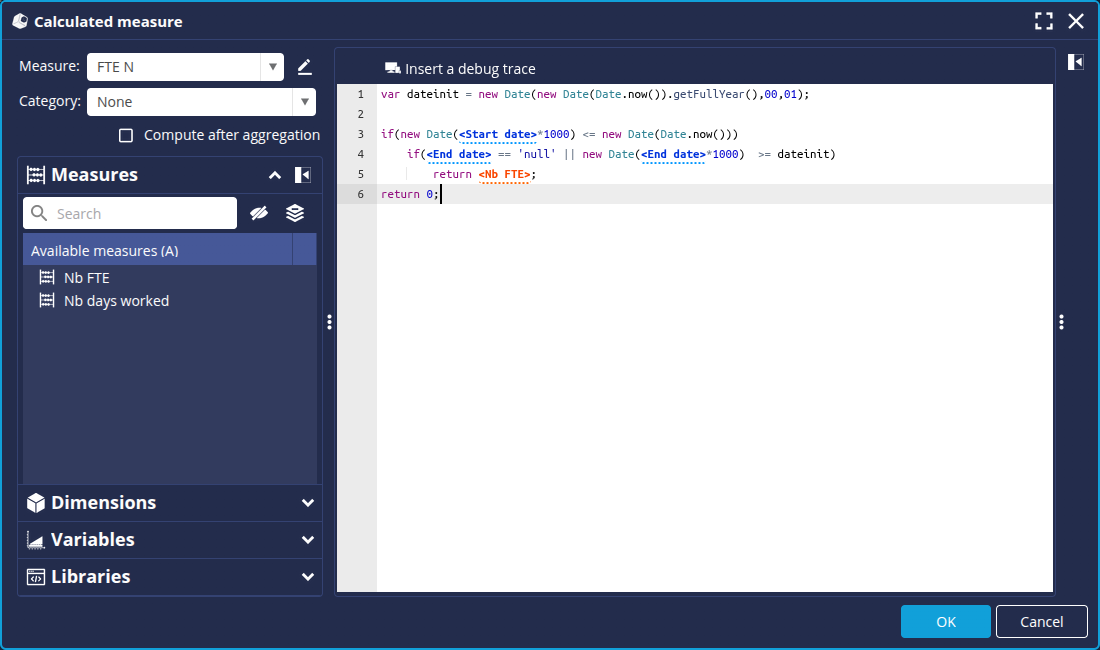
Task: Click the Insert a debug trace icon
Action: point(392,69)
